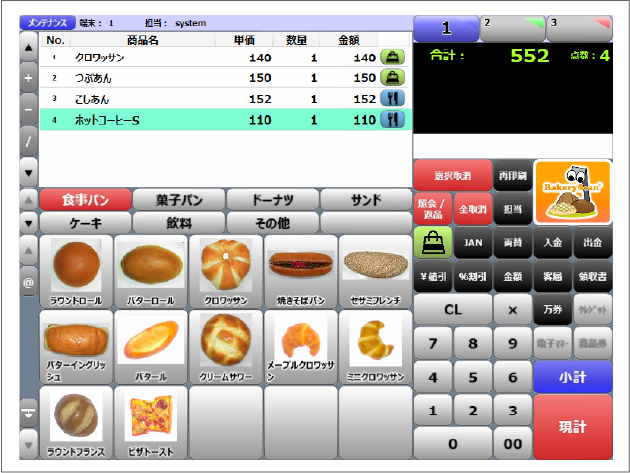This screenshot has height=473, width=630.
Task: Open the サンド category
Action: pyautogui.click(x=366, y=200)
